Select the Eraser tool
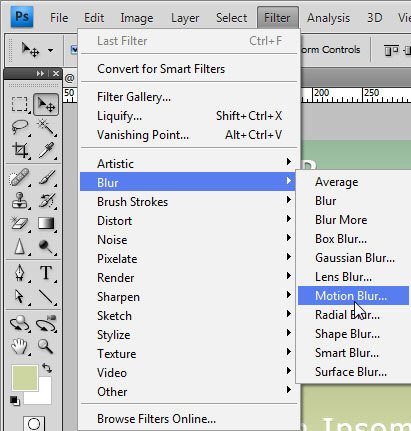The height and width of the screenshot is (431, 411). 19,223
